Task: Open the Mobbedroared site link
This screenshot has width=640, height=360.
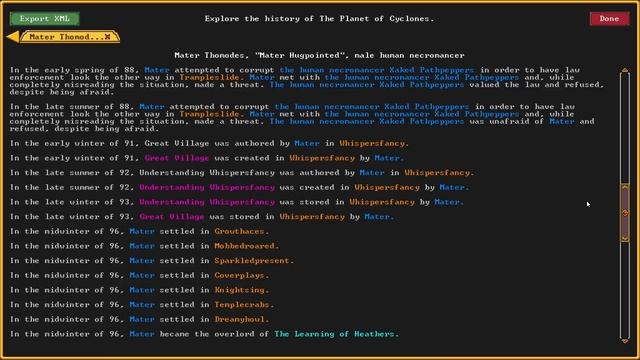Action: pos(247,246)
